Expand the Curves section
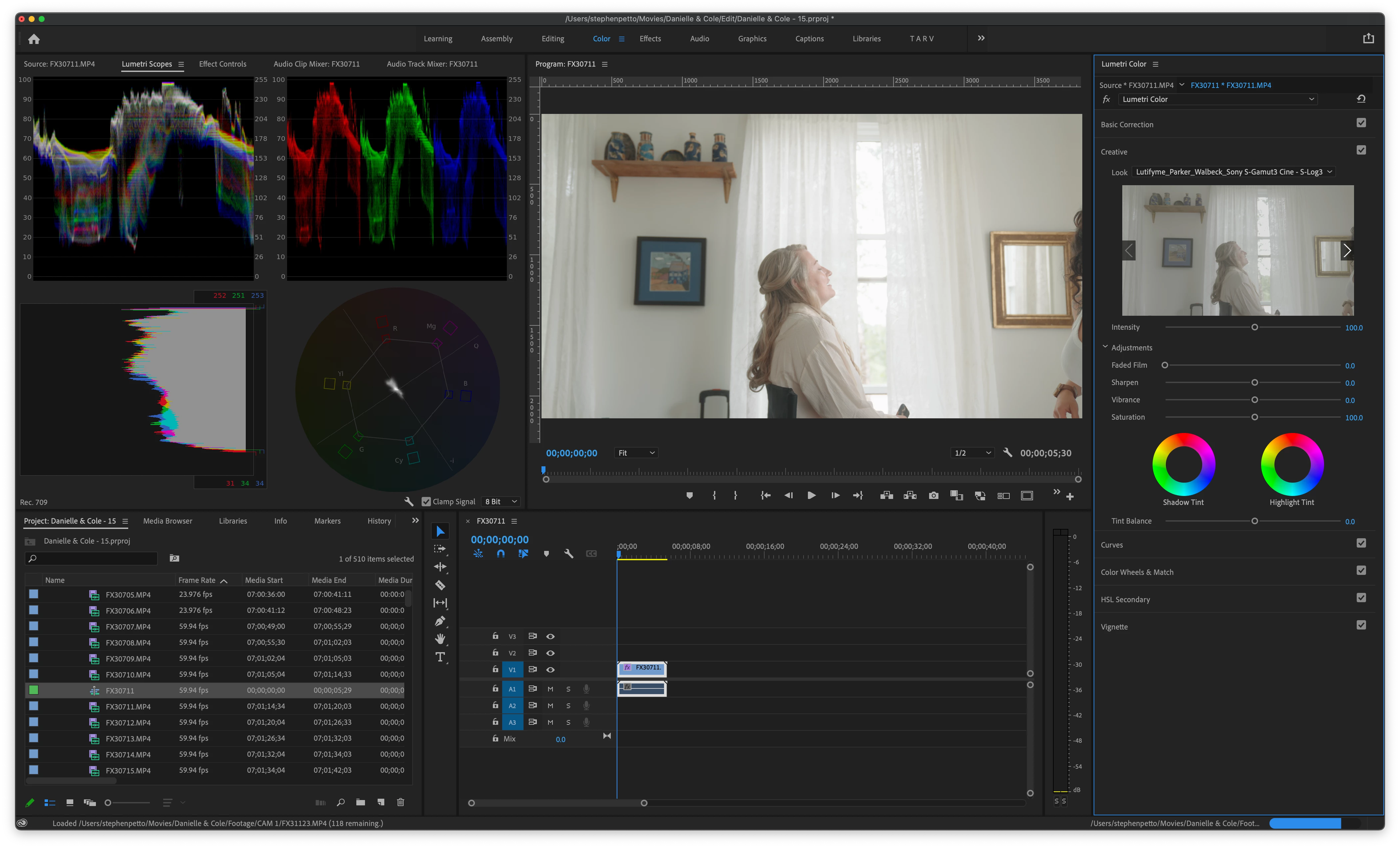 [1111, 545]
